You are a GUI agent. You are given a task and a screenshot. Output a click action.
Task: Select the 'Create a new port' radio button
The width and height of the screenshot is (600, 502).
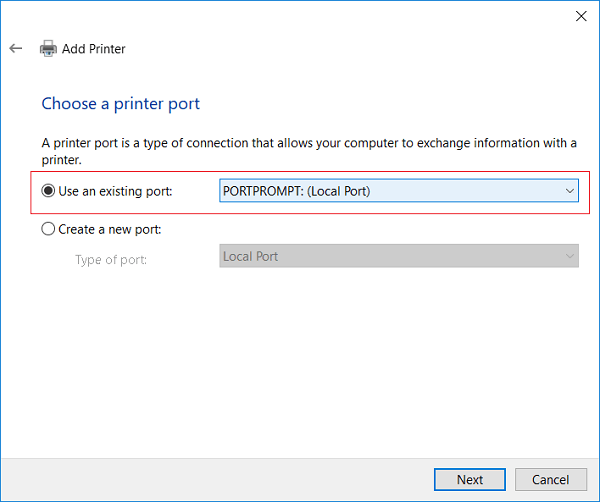pyautogui.click(x=48, y=229)
